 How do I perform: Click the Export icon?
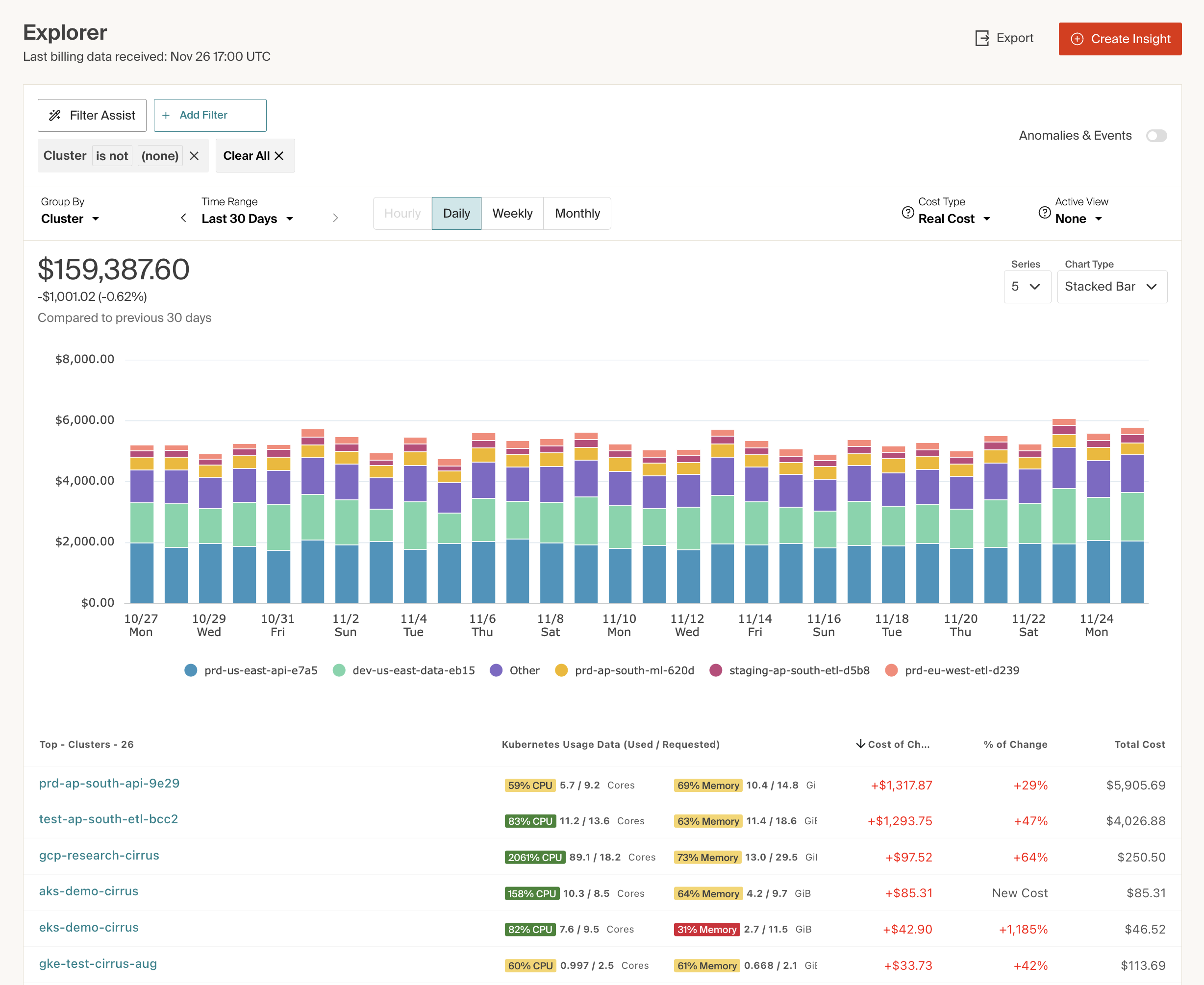tap(982, 38)
